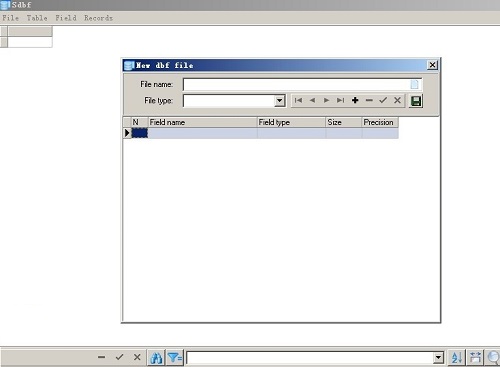The height and width of the screenshot is (367, 500).
Task: Click the first row's Size cell
Action: point(344,133)
